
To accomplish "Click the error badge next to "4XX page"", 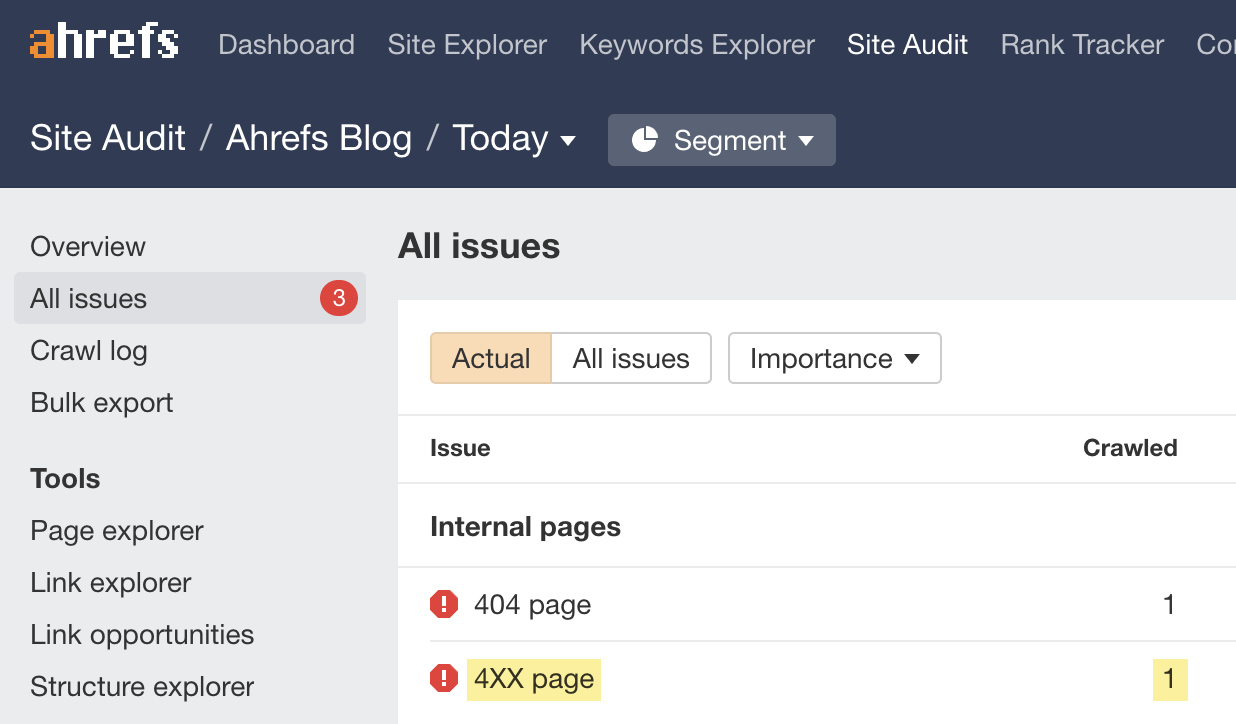I will coord(443,678).
